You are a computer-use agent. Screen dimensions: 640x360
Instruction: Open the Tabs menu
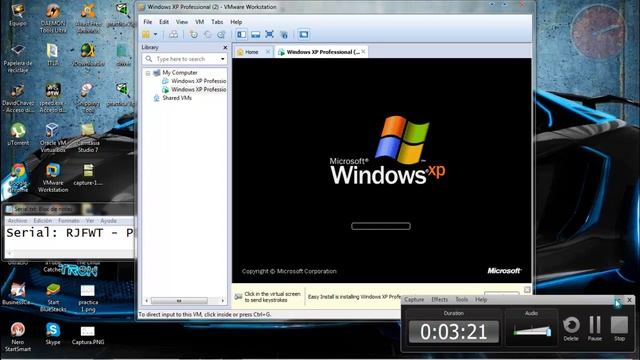[x=217, y=22]
